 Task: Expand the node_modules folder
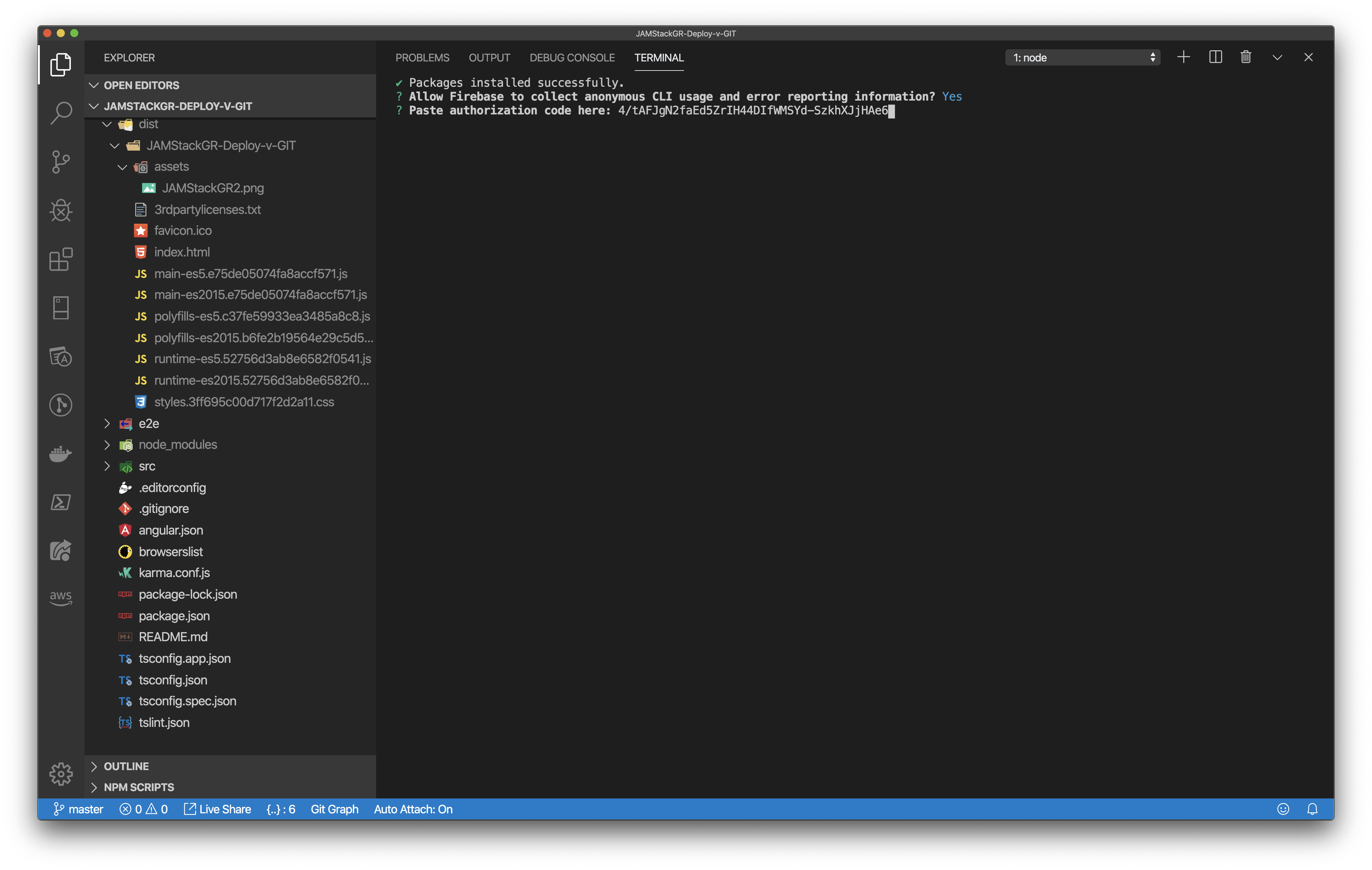pyautogui.click(x=230, y=445)
